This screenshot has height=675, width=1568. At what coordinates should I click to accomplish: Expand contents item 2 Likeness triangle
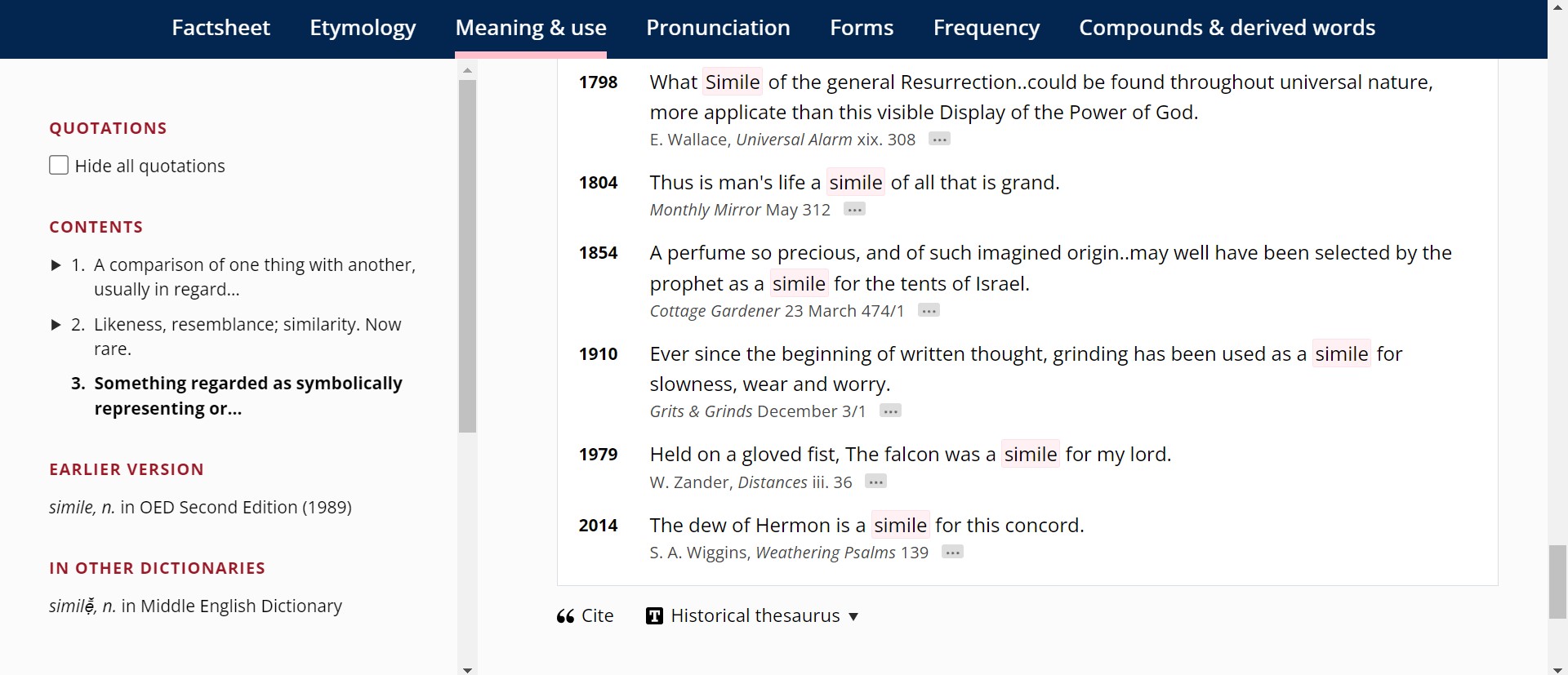[56, 325]
